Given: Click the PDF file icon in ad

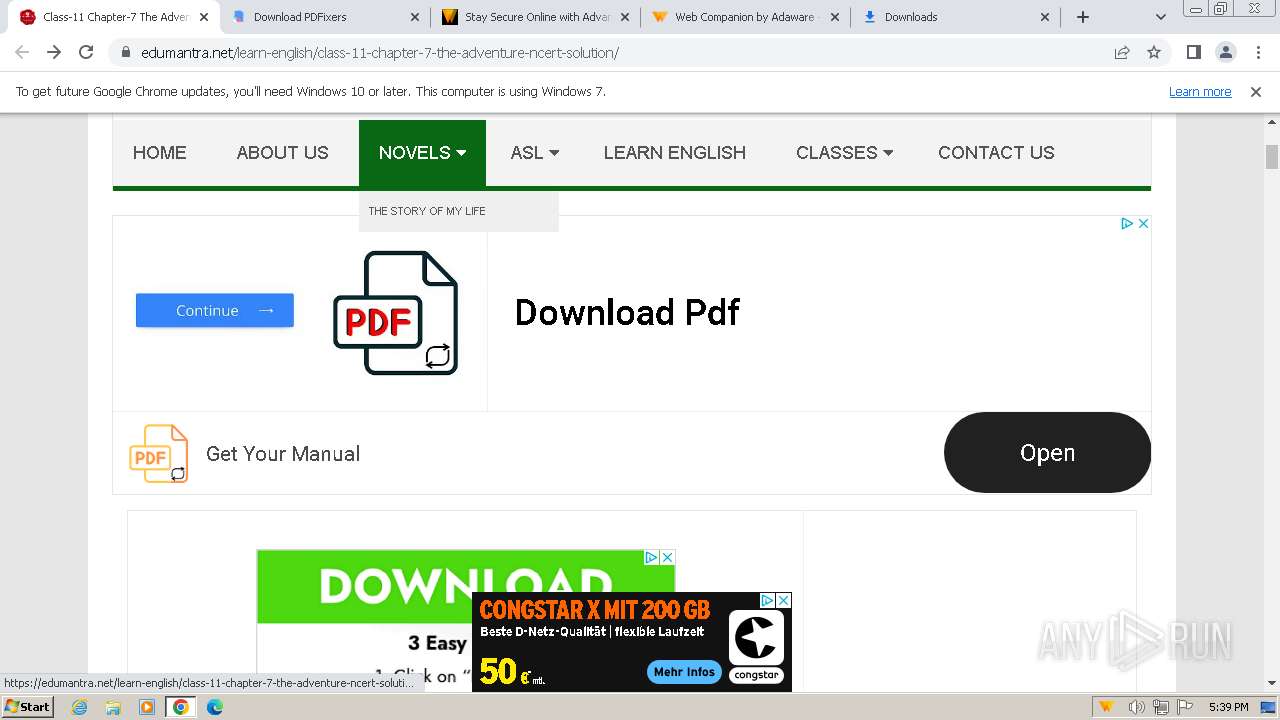Looking at the screenshot, I should pyautogui.click(x=396, y=313).
